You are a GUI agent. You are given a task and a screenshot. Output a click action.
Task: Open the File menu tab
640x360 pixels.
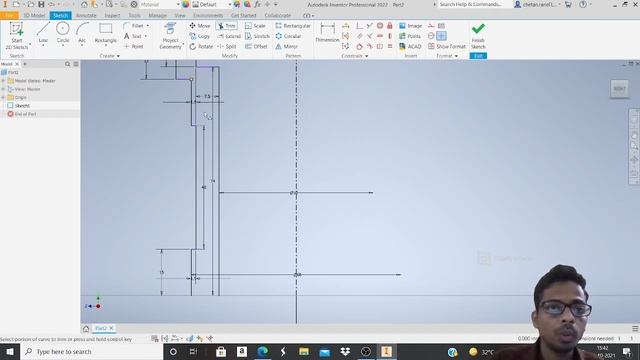click(x=9, y=16)
